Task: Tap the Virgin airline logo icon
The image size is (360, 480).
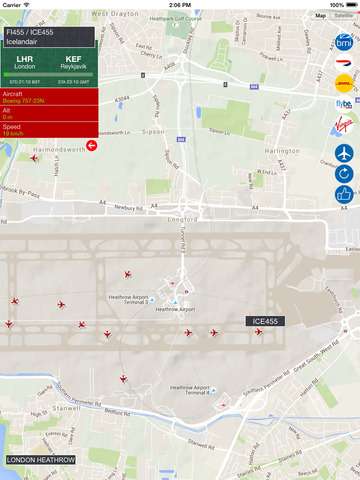Action: pyautogui.click(x=344, y=125)
